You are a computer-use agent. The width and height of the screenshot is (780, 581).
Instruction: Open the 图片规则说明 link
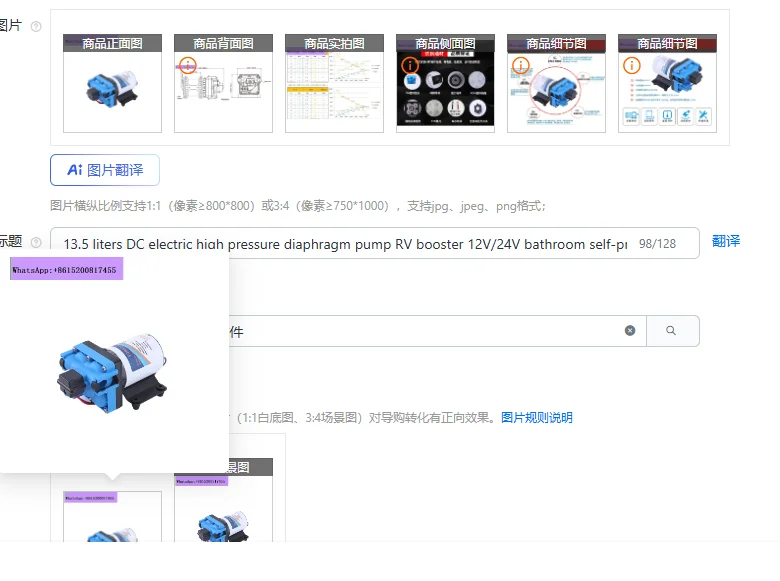(x=537, y=417)
